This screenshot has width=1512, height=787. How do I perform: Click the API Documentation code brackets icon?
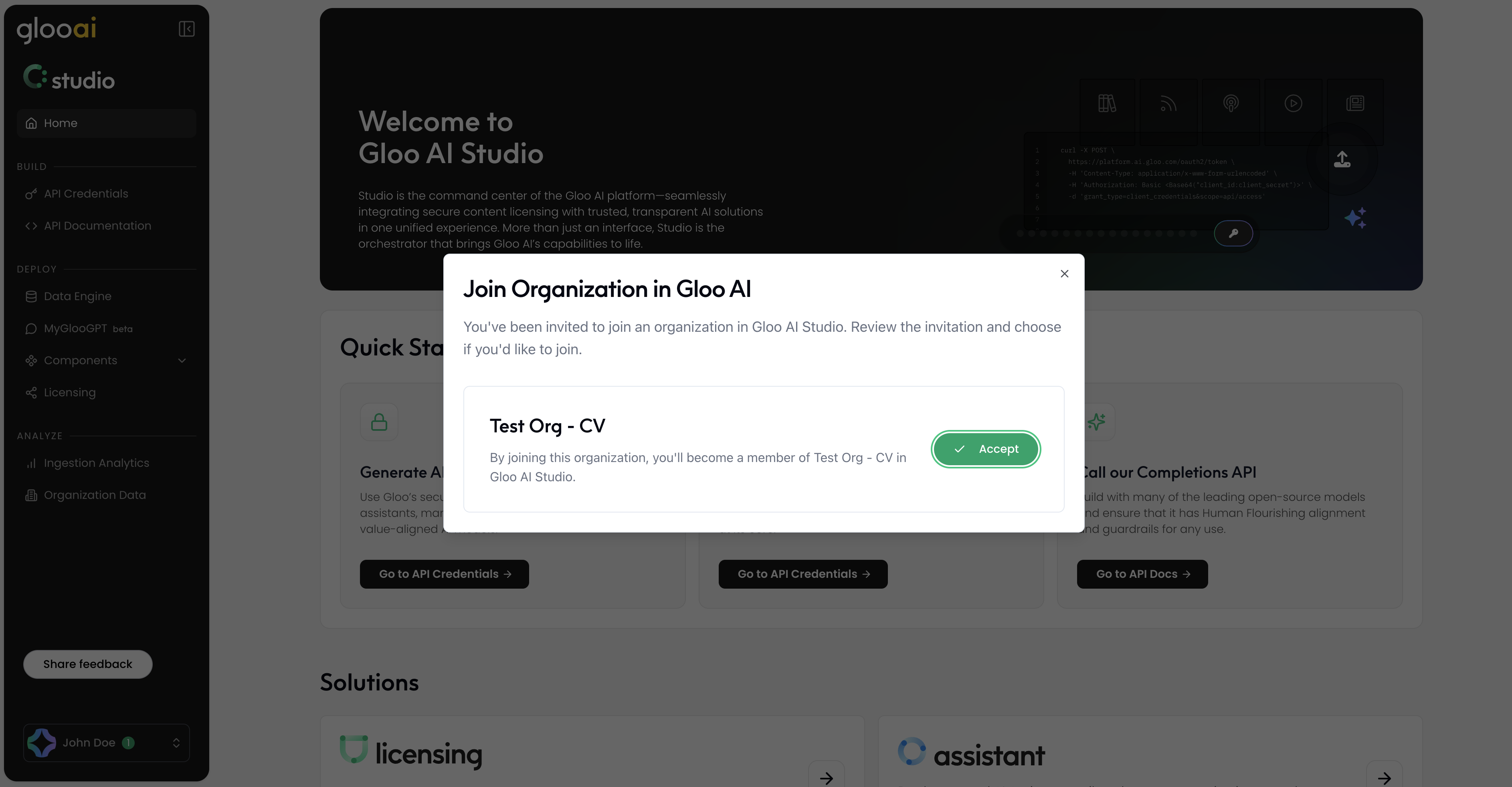pyautogui.click(x=31, y=226)
